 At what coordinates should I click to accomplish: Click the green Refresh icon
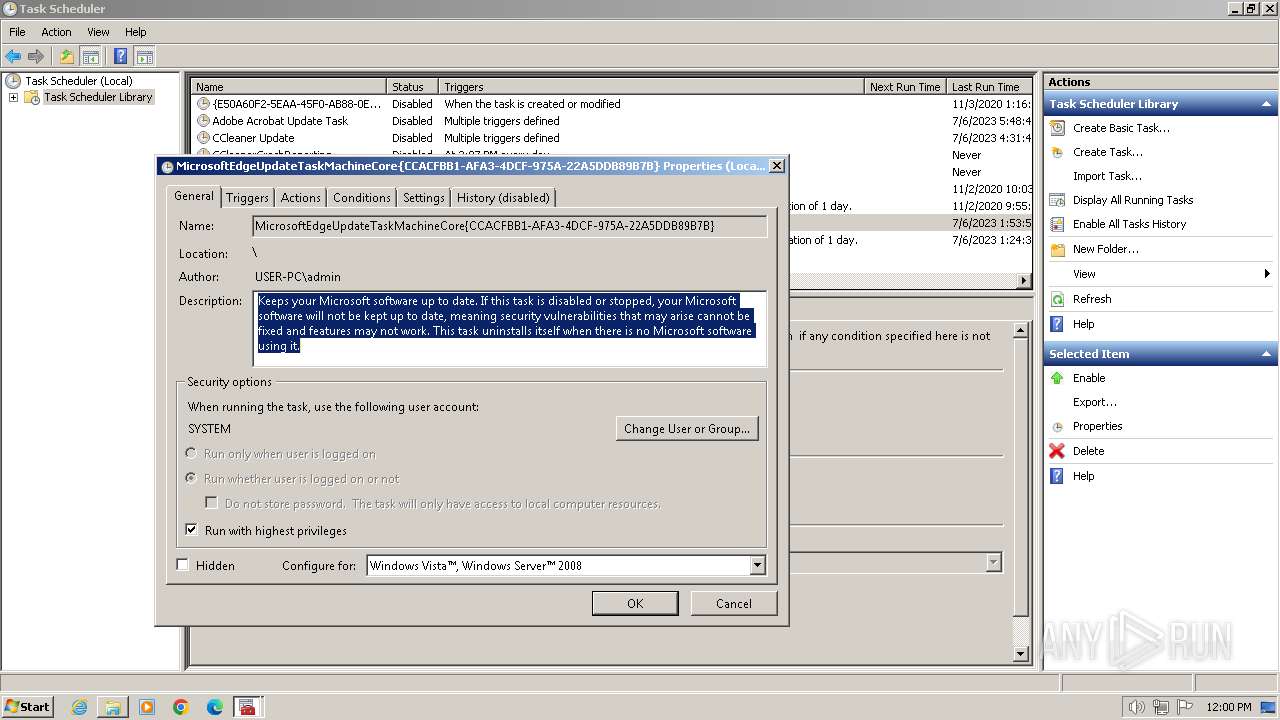tap(1057, 299)
